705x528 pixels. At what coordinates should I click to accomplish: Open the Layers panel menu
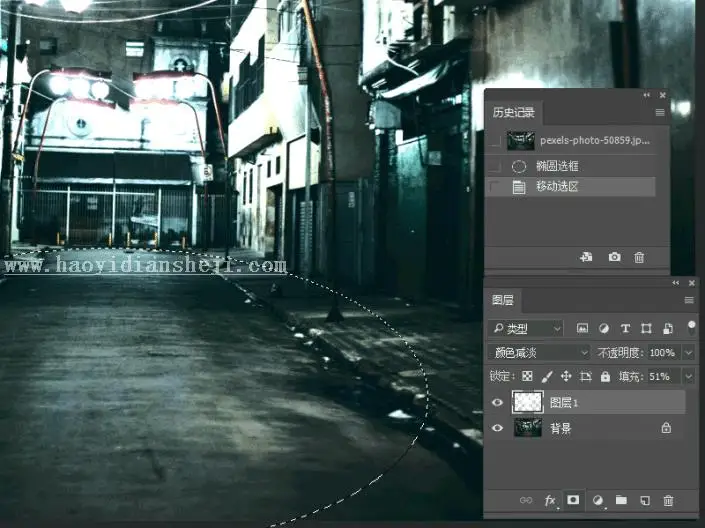coord(689,300)
